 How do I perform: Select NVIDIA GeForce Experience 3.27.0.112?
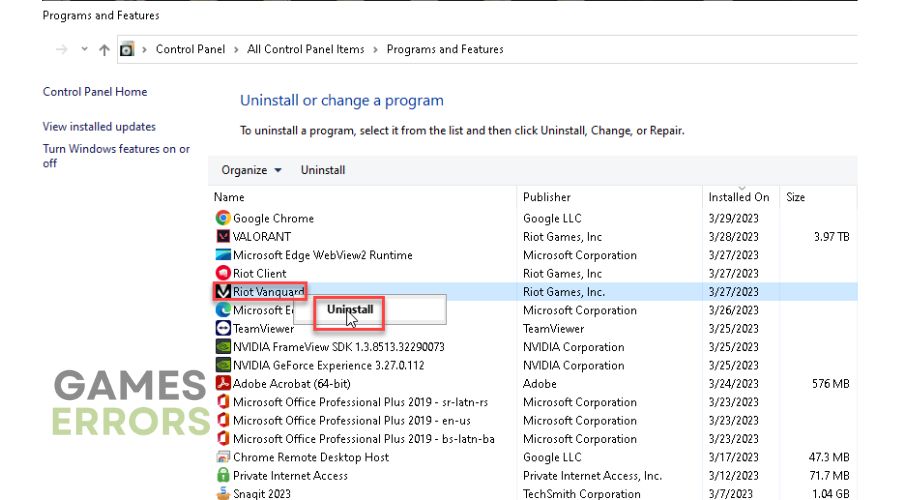point(328,365)
